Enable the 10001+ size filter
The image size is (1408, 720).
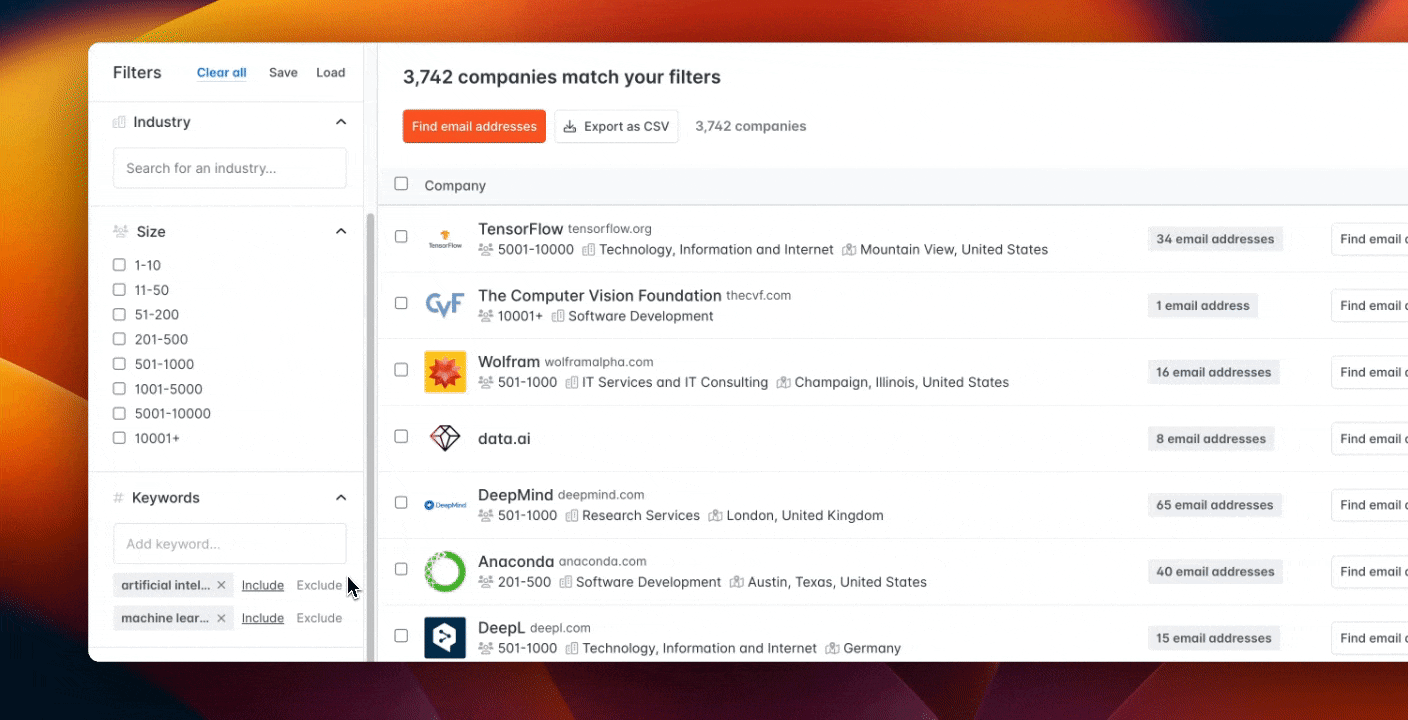[x=119, y=438]
